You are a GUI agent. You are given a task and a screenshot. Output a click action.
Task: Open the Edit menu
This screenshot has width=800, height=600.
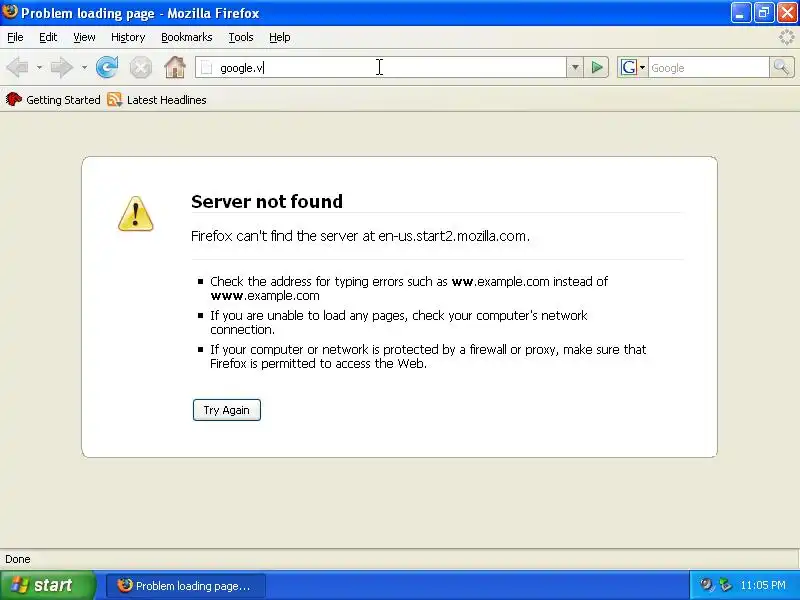click(48, 37)
